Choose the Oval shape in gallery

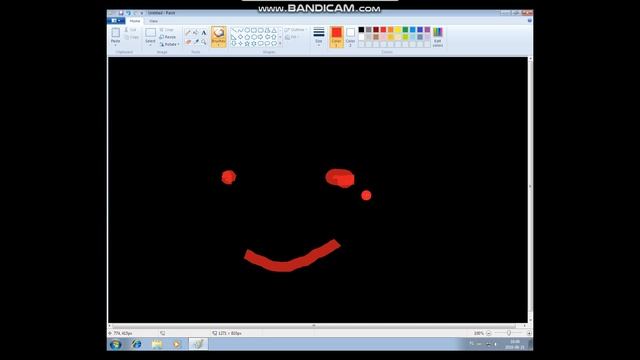pyautogui.click(x=247, y=30)
